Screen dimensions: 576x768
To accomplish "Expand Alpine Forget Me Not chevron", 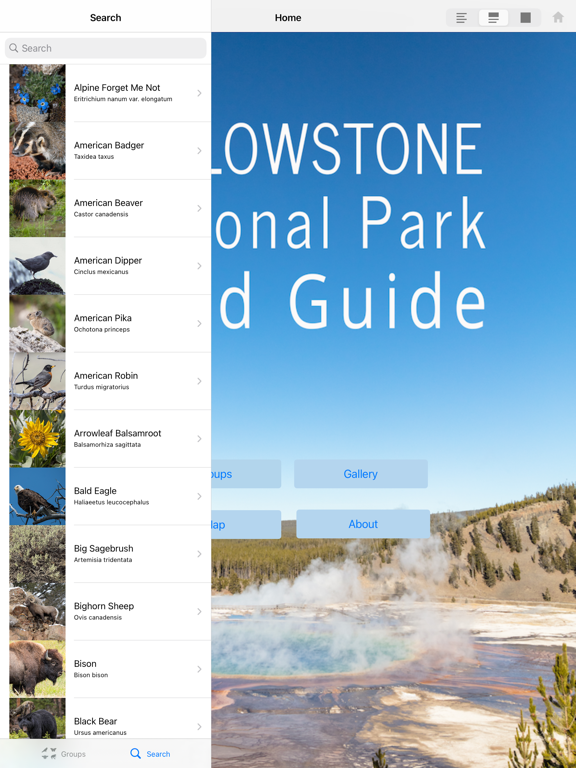I will [199, 93].
